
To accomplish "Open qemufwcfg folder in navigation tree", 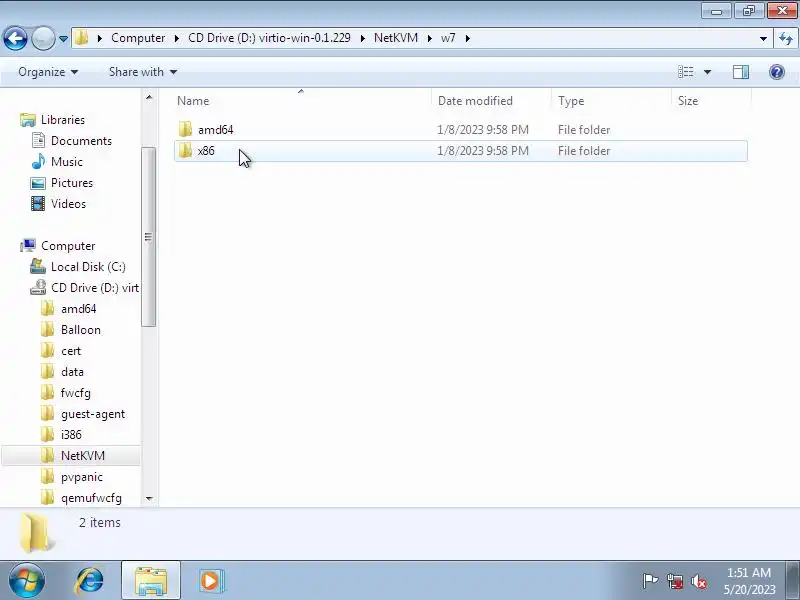I will coord(91,498).
